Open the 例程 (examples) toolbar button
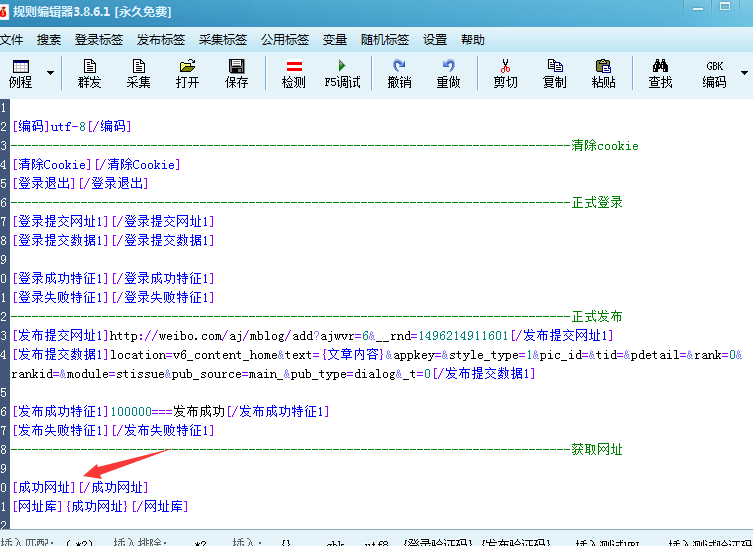 pos(20,73)
